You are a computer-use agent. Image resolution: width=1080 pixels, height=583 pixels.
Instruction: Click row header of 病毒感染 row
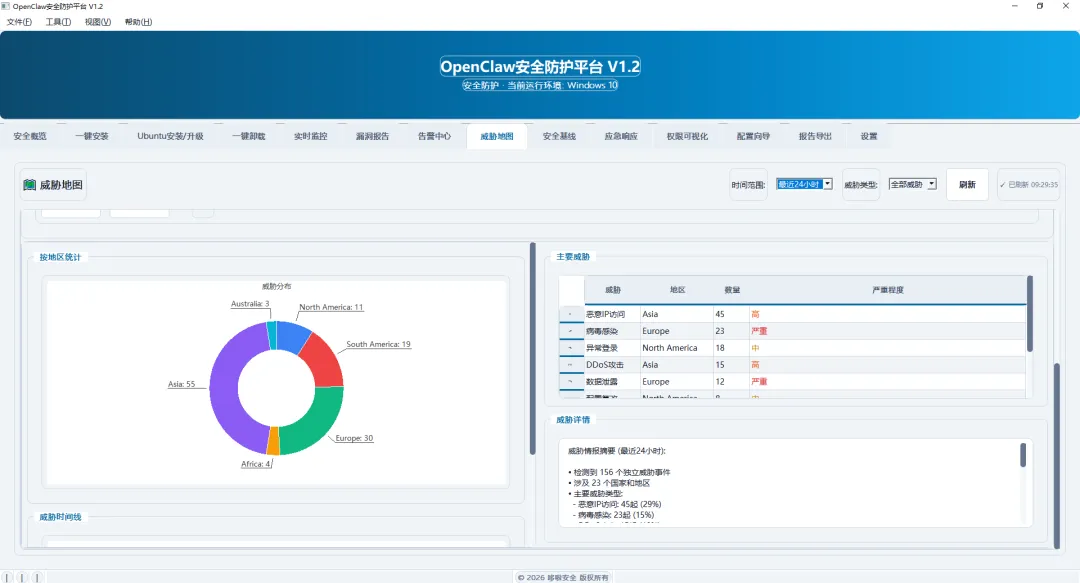pyautogui.click(x=572, y=331)
